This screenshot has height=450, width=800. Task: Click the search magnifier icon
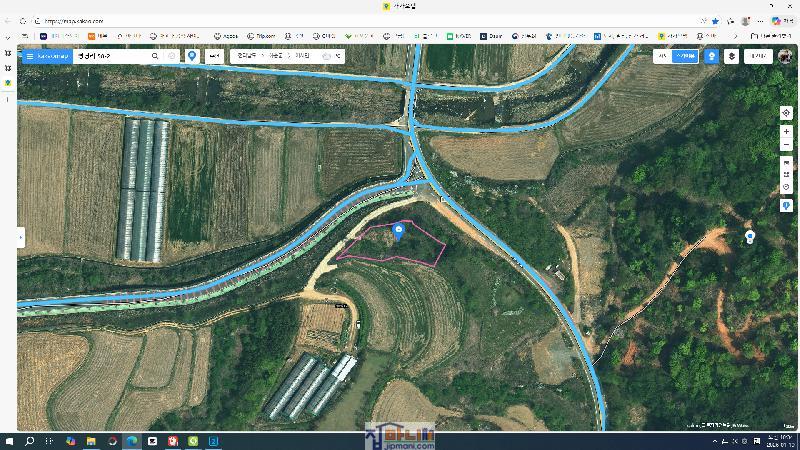click(155, 57)
